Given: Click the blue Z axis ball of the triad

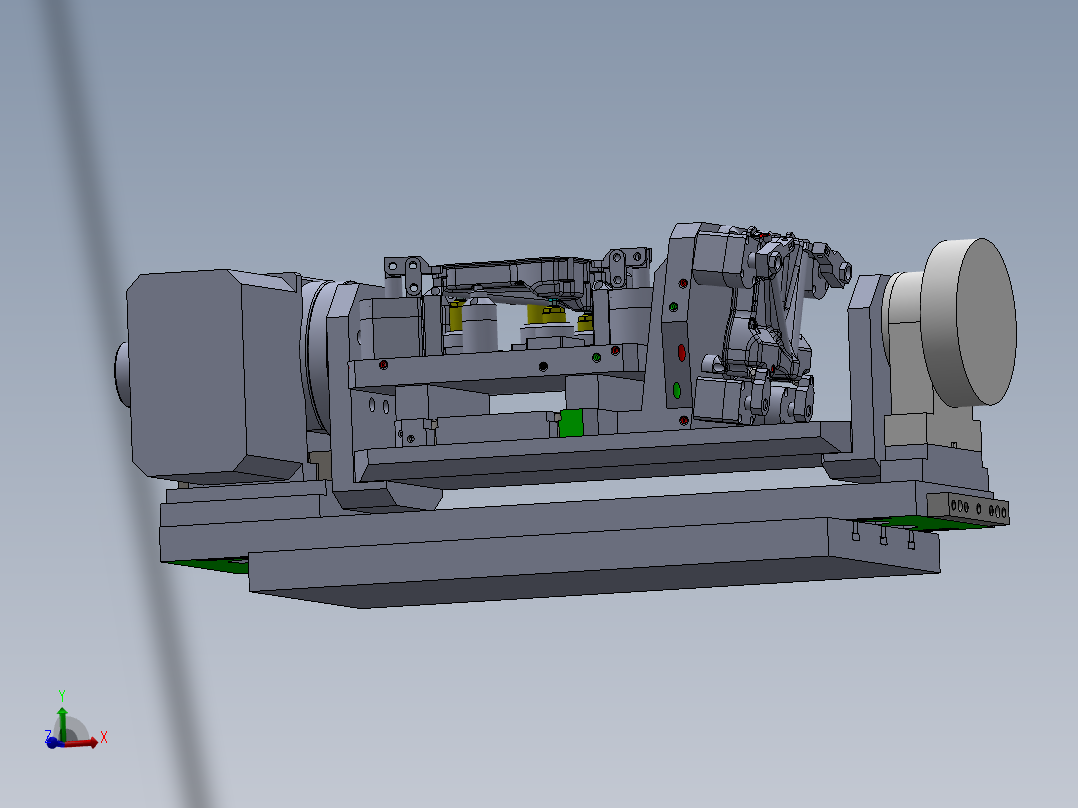Looking at the screenshot, I should pos(52,743).
